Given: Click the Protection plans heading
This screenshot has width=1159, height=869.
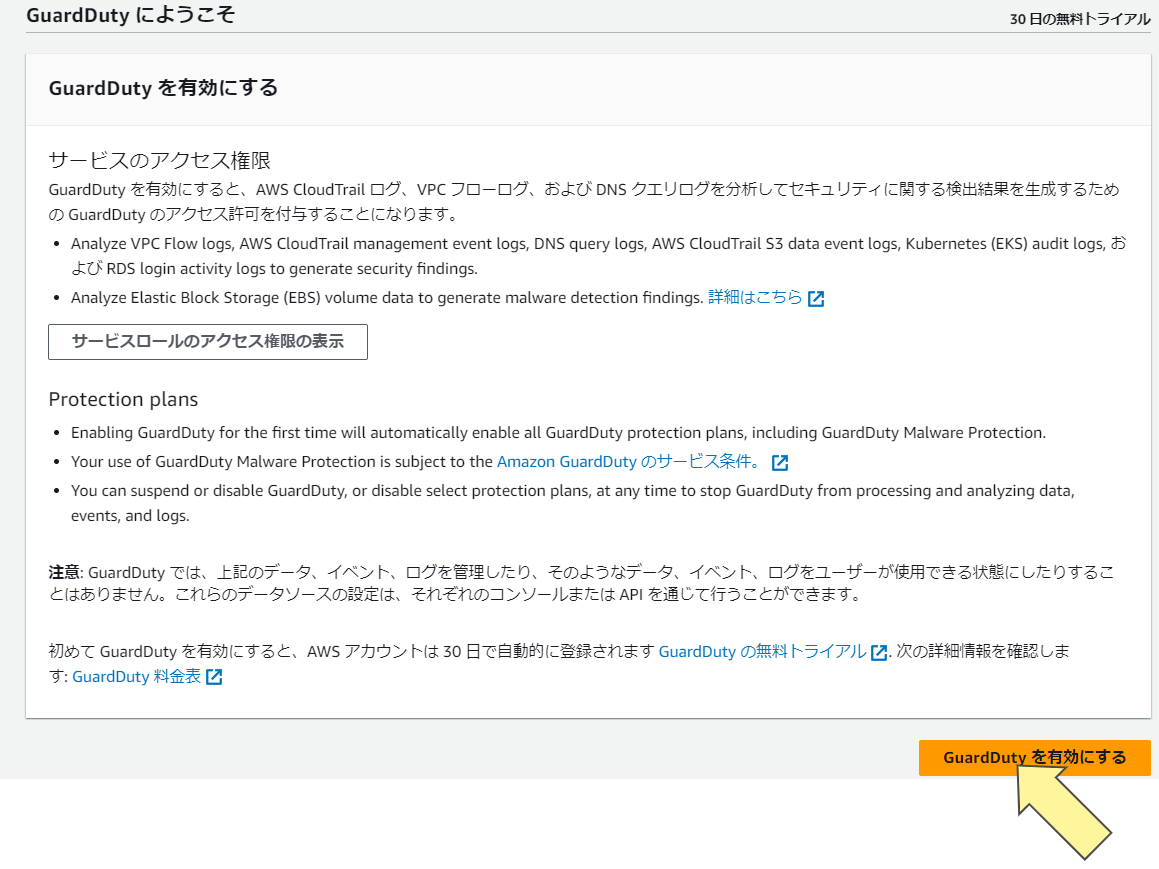Looking at the screenshot, I should 123,399.
